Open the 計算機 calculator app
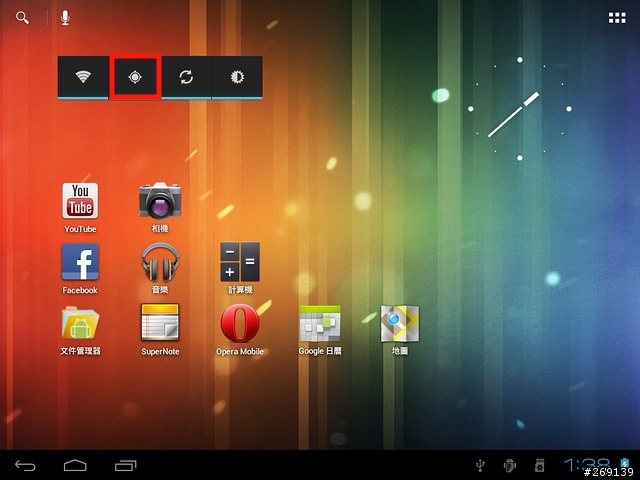The image size is (640, 480). [240, 269]
